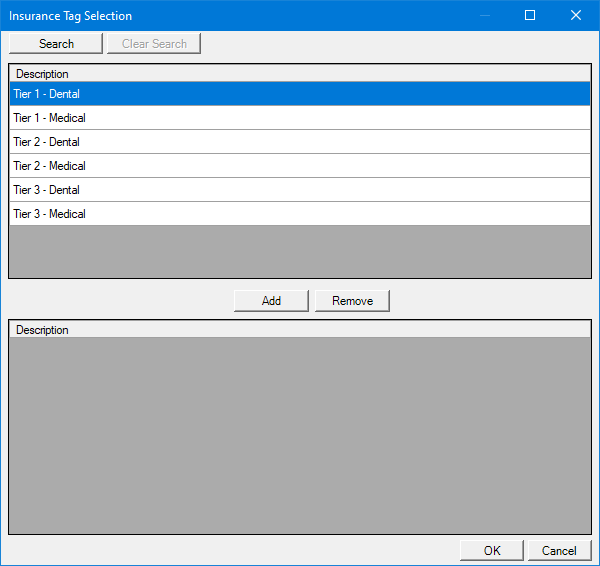Click the empty gray area below Tier 3 - Medical
Image resolution: width=600 pixels, height=566 pixels.
coord(300,250)
